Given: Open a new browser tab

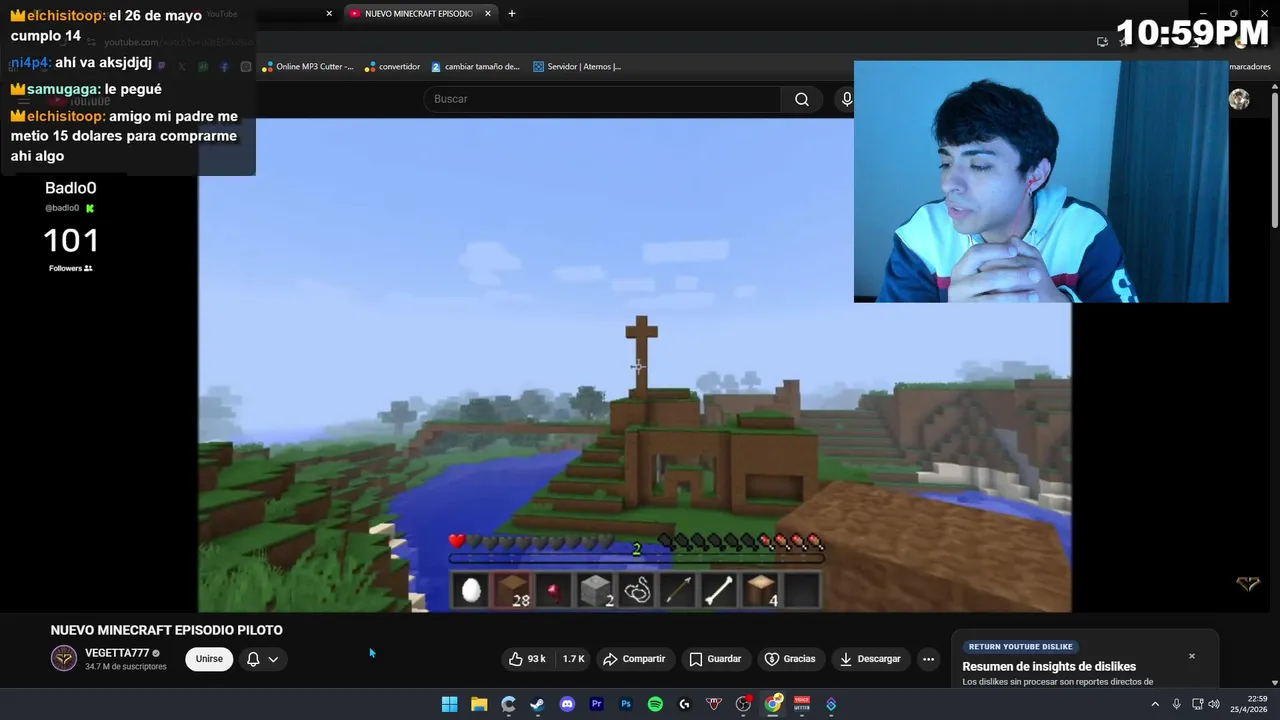Looking at the screenshot, I should (512, 14).
